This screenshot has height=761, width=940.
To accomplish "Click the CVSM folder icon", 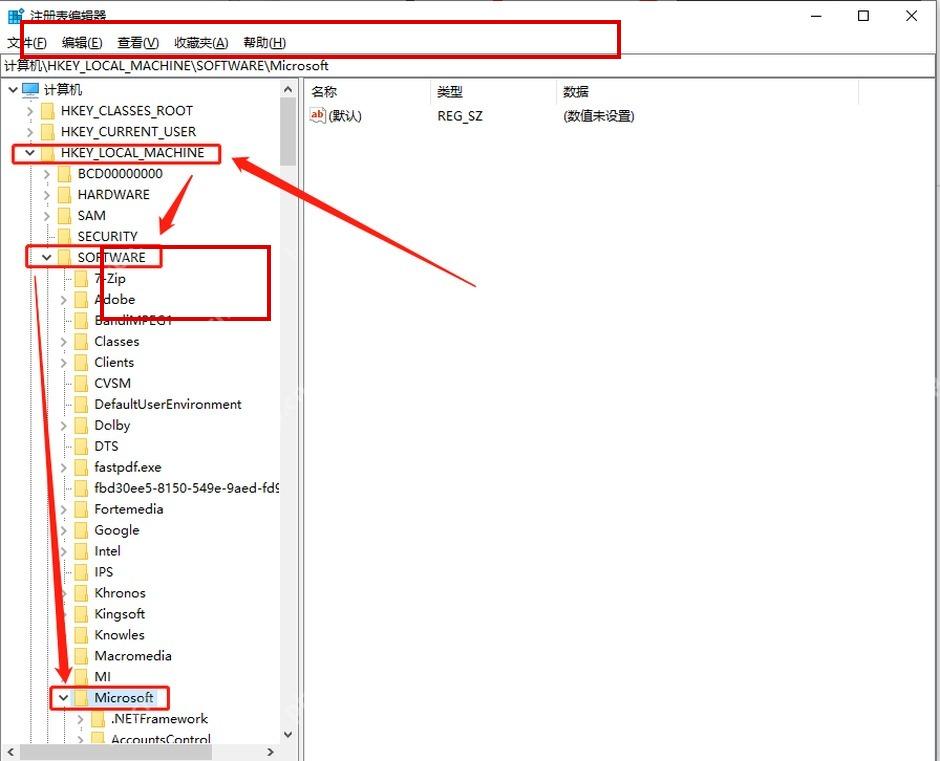I will coord(81,384).
